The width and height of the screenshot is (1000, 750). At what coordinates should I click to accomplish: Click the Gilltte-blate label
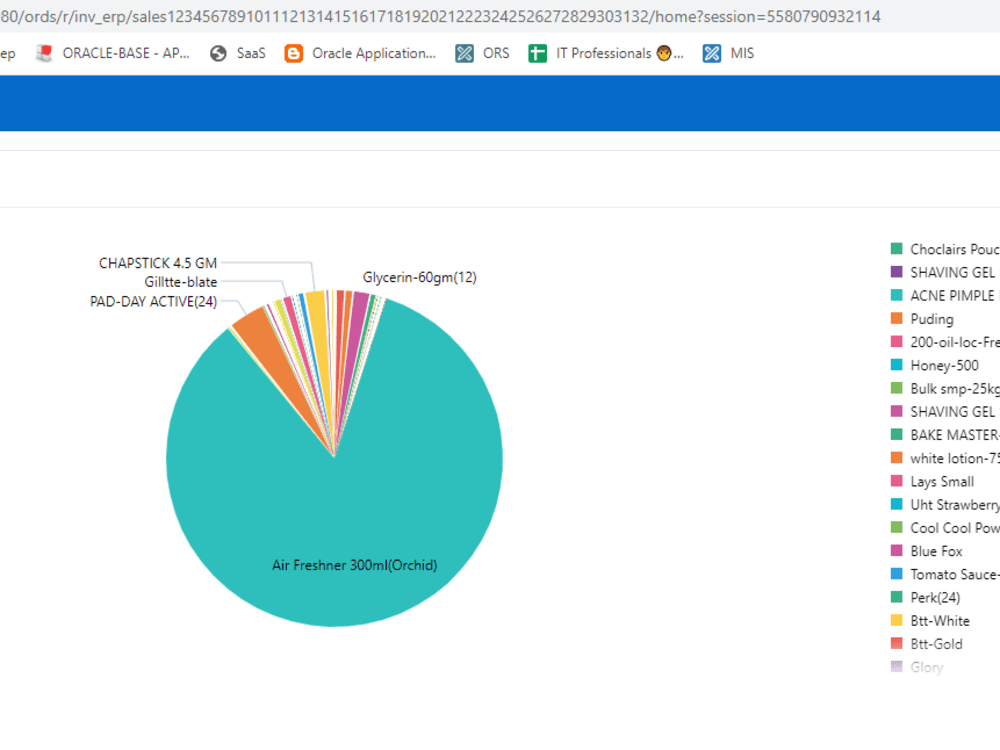180,282
